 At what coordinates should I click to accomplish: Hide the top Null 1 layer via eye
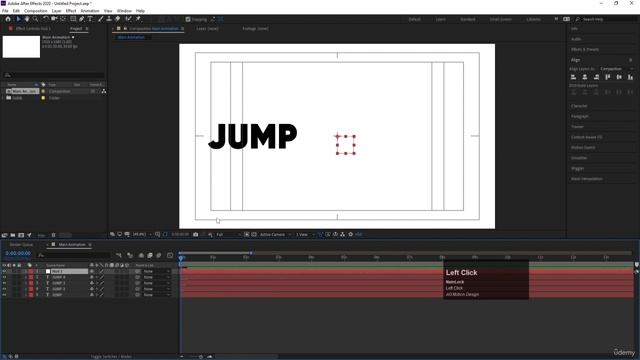click(4, 271)
